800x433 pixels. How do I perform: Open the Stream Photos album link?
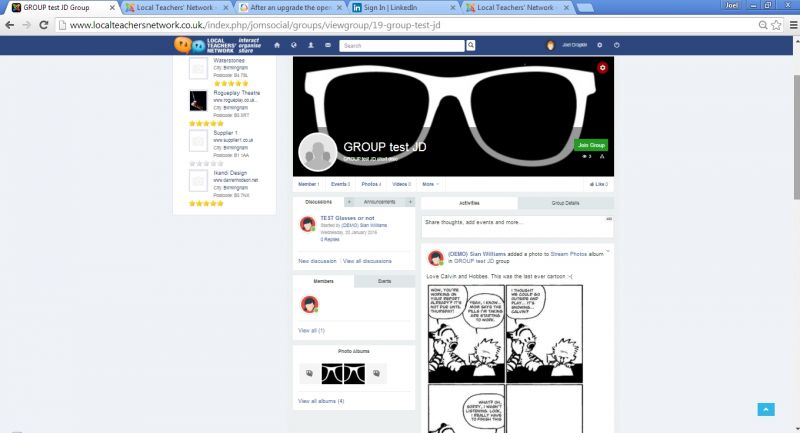pyautogui.click(x=568, y=253)
